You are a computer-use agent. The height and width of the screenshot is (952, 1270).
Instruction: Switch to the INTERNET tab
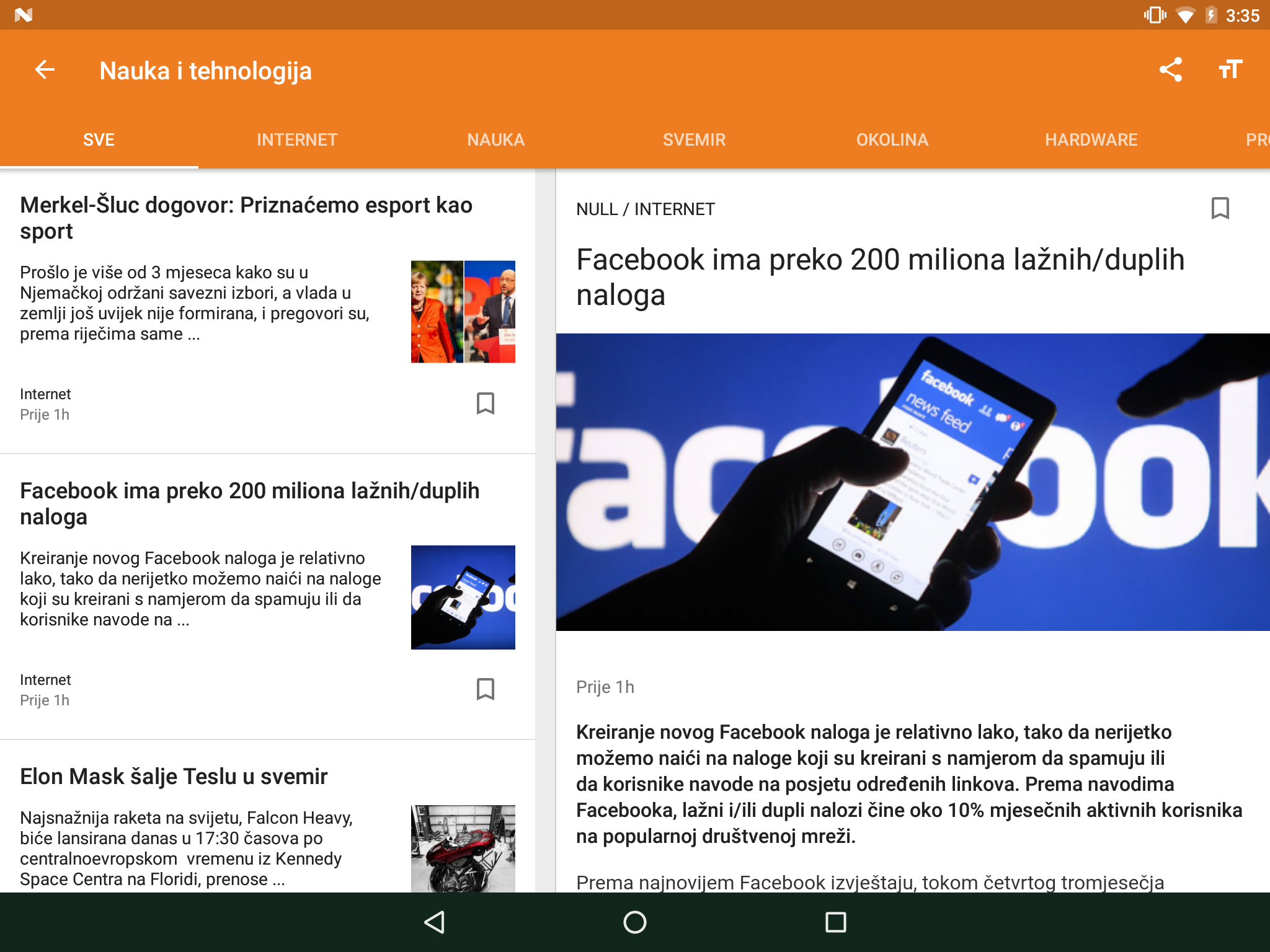(x=297, y=140)
